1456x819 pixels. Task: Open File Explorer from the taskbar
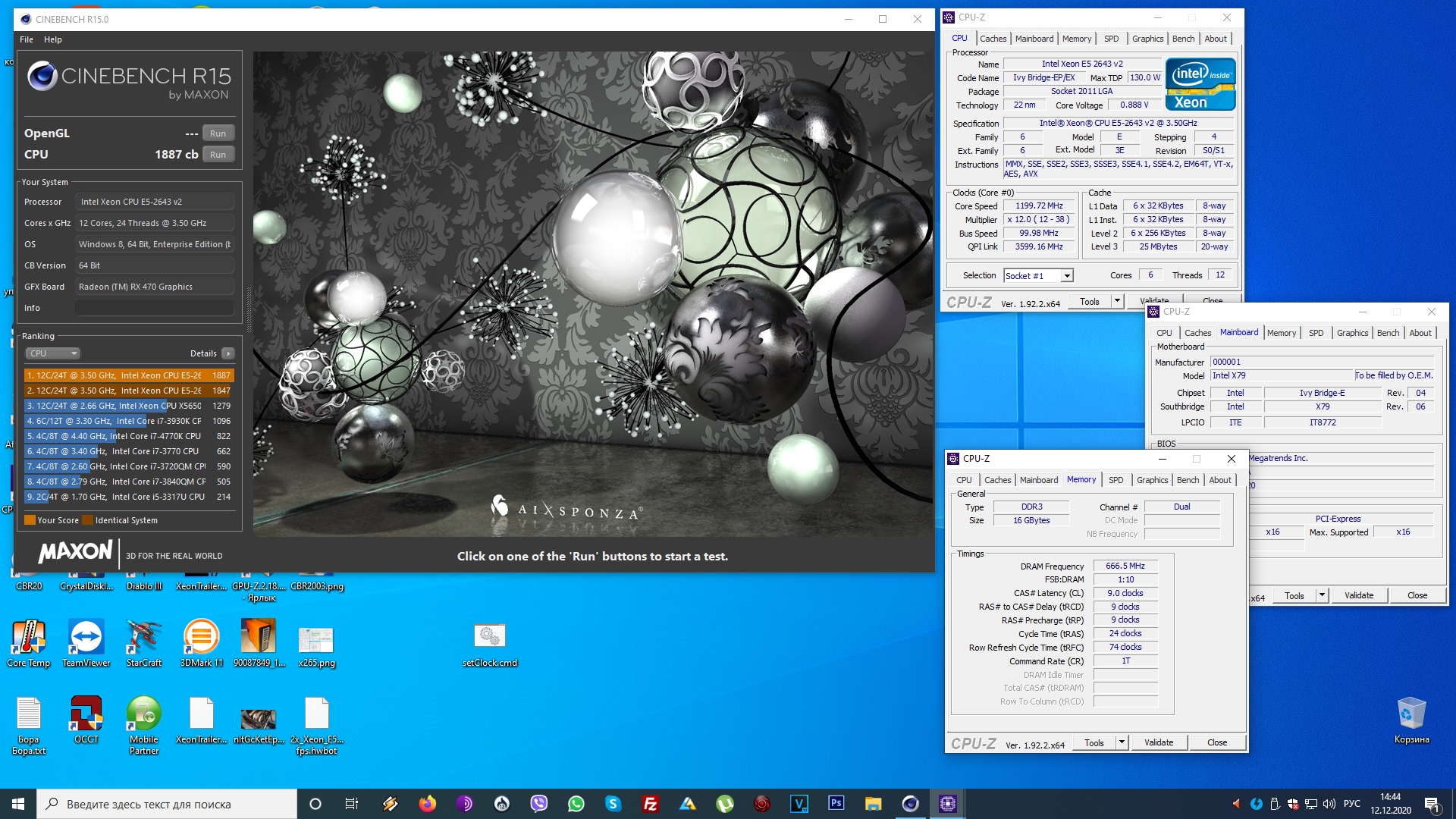tap(874, 804)
